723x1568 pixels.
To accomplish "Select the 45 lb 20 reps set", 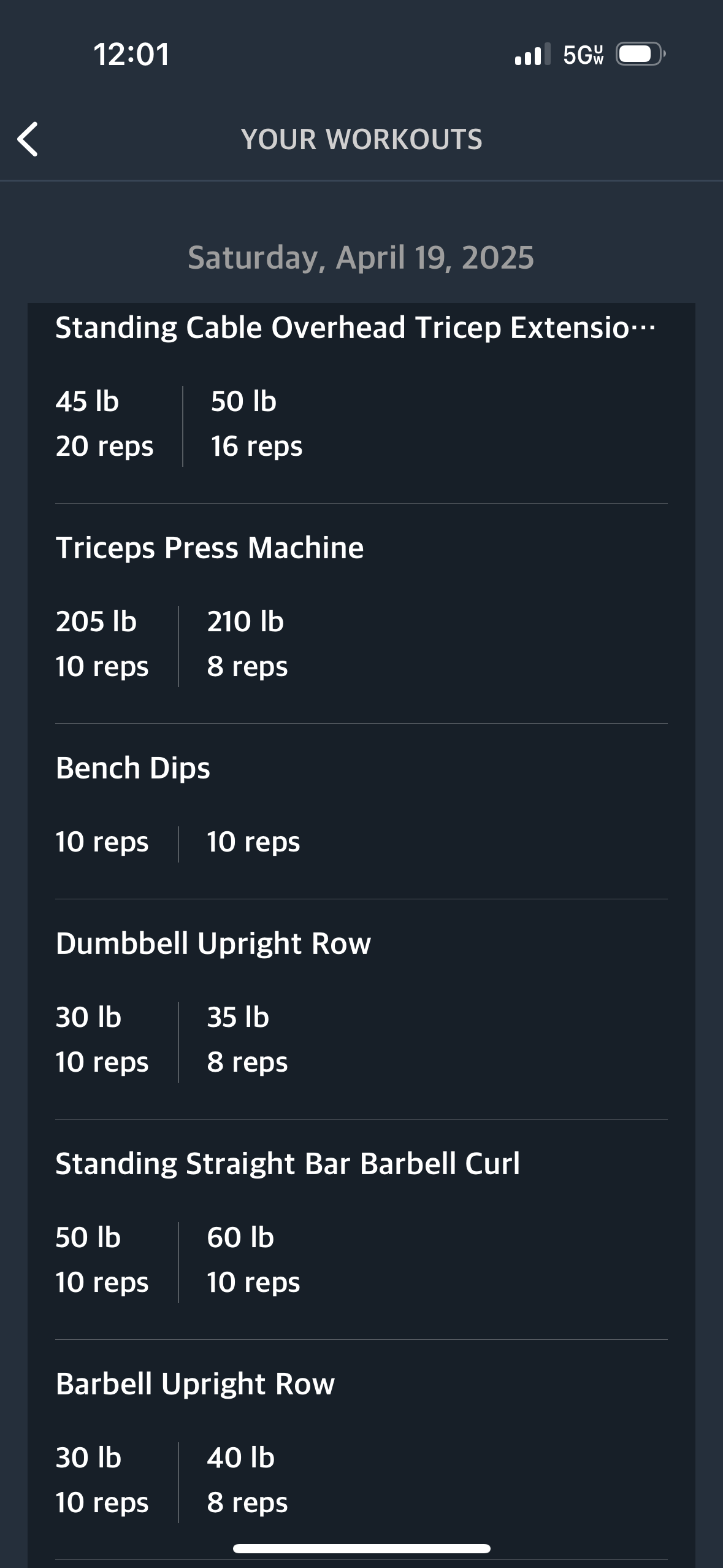I will tap(104, 423).
